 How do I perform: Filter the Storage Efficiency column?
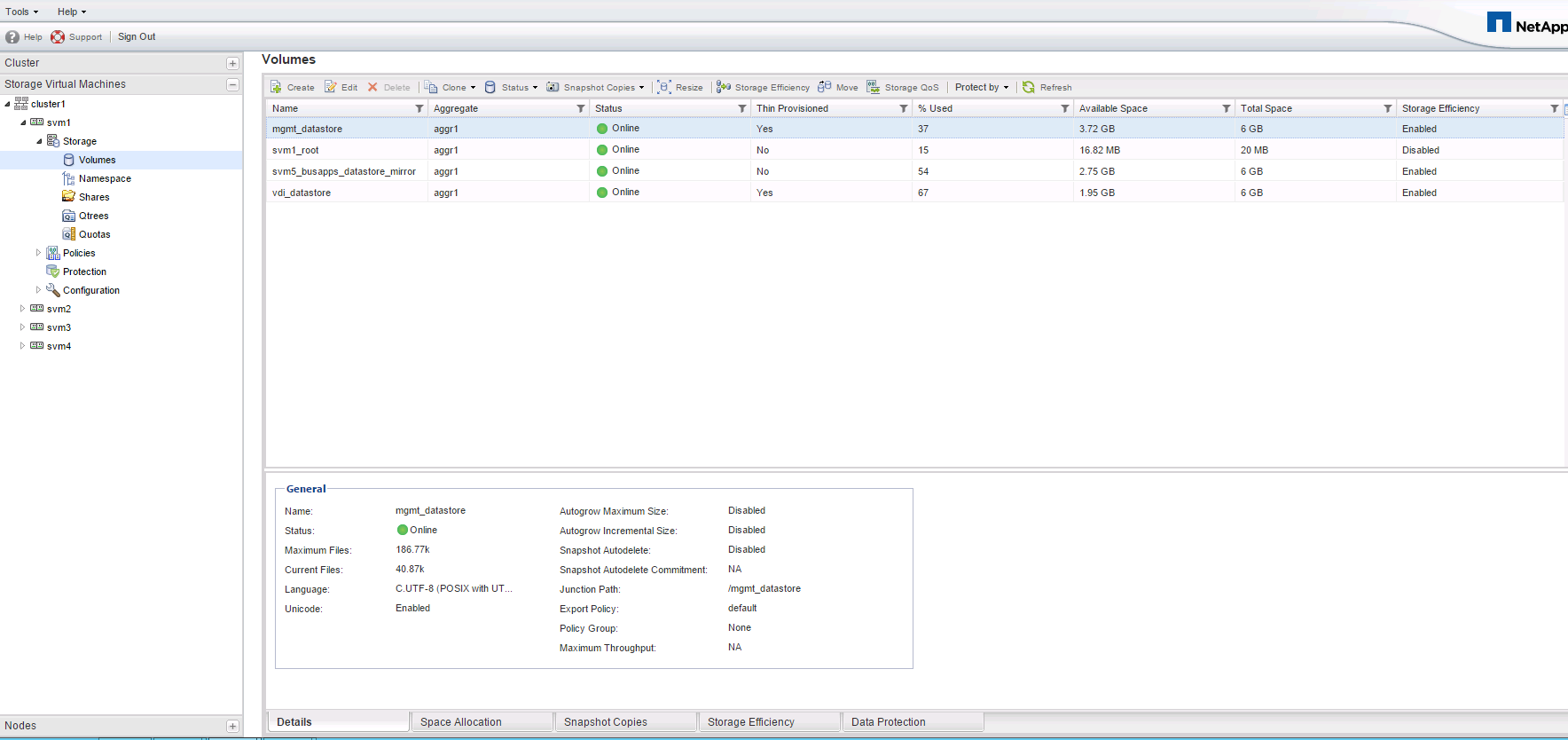click(x=1555, y=108)
